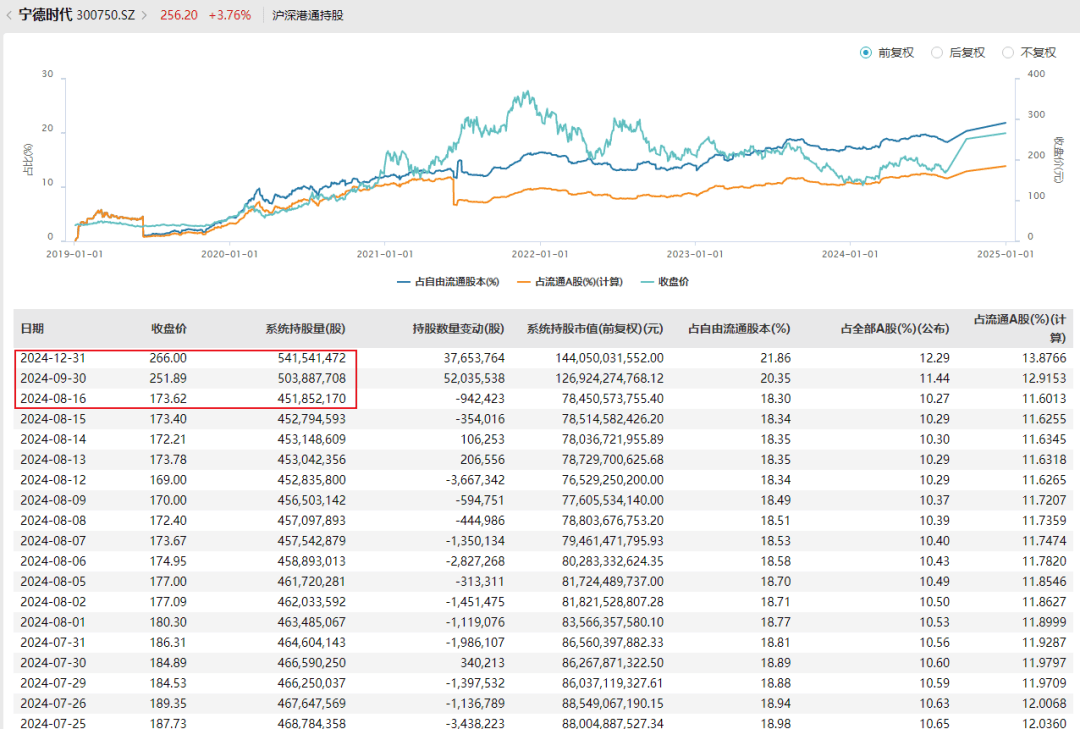The width and height of the screenshot is (1080, 729).
Task: Go back using the left arrow before 宁德时代
Action: click(x=9, y=14)
